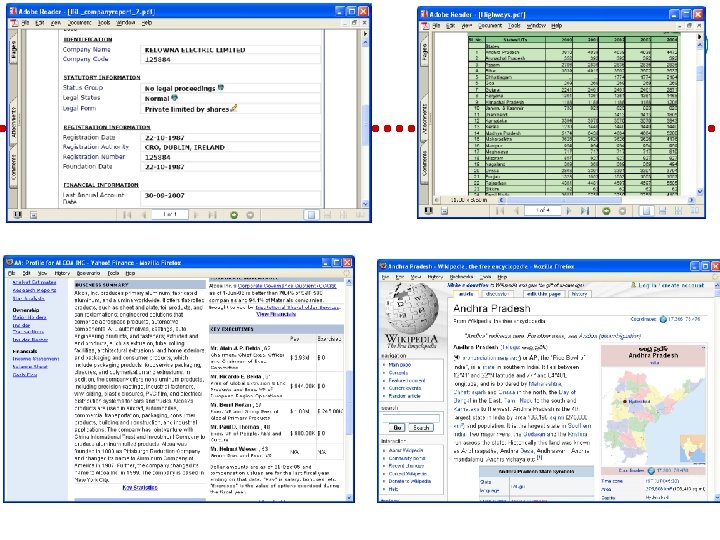The height and width of the screenshot is (540, 720).
Task: Click grey next view icon in company report
Action: tap(250, 215)
